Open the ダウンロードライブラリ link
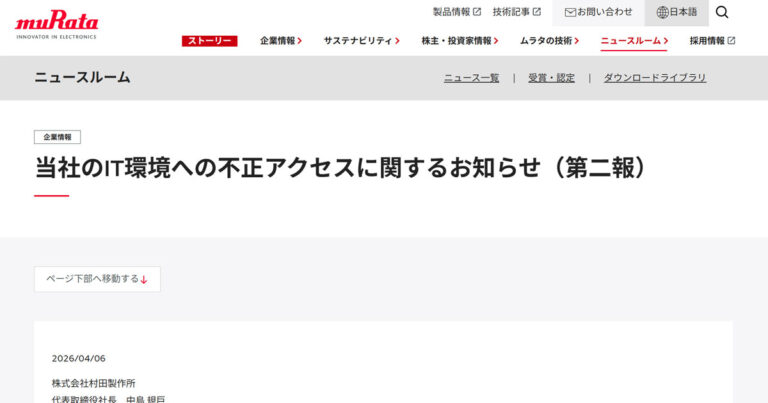The width and height of the screenshot is (768, 403). pos(655,78)
